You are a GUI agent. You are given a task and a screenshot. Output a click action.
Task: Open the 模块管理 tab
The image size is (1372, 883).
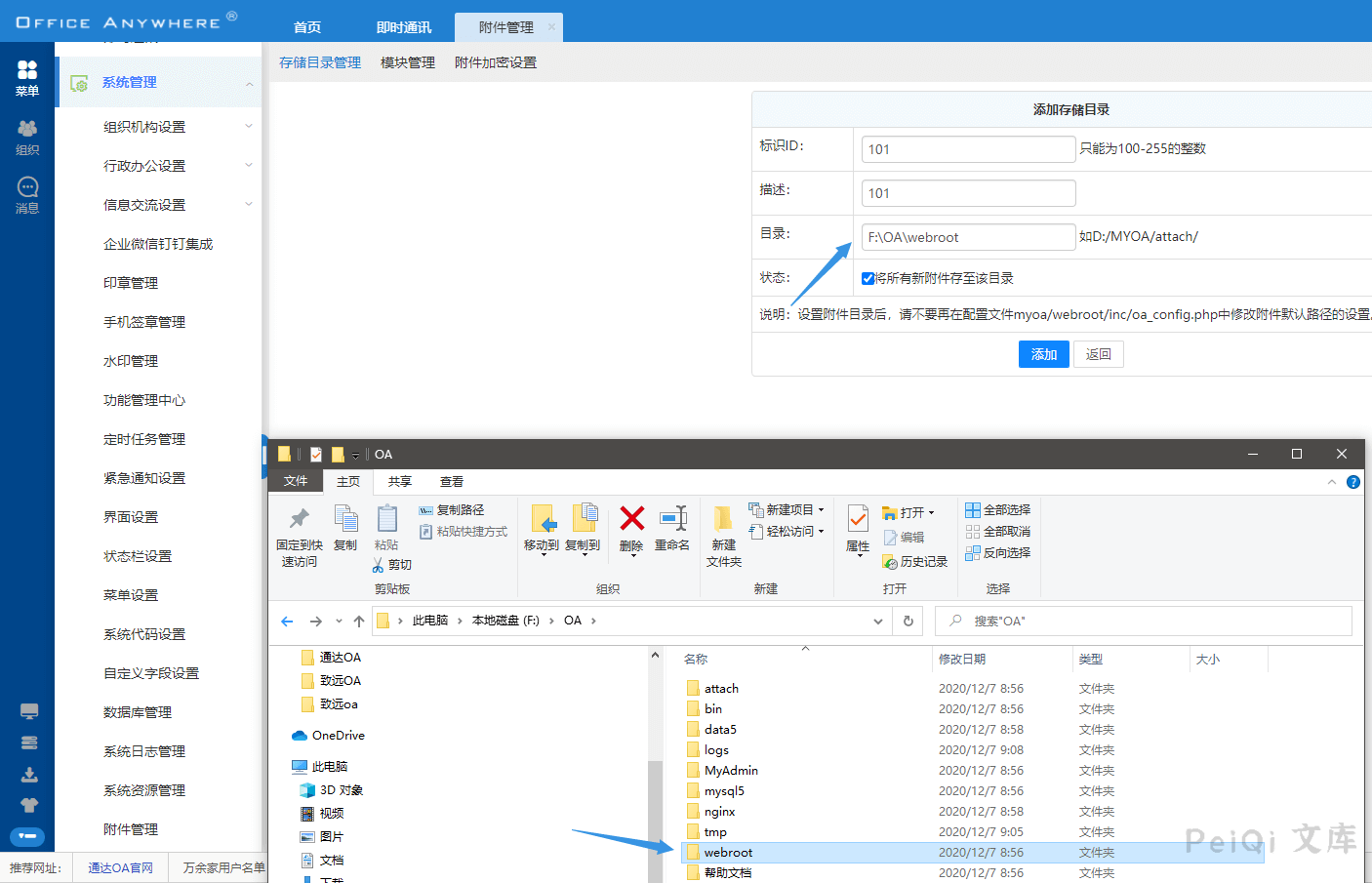tap(408, 62)
